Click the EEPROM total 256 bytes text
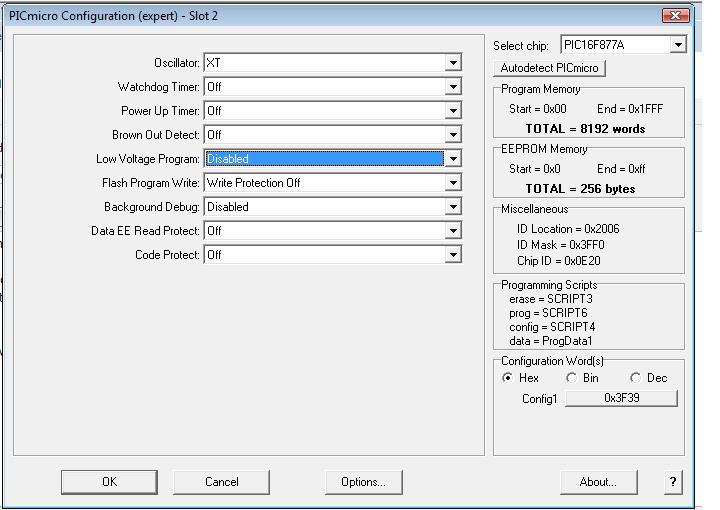720x510 pixels. [580, 189]
